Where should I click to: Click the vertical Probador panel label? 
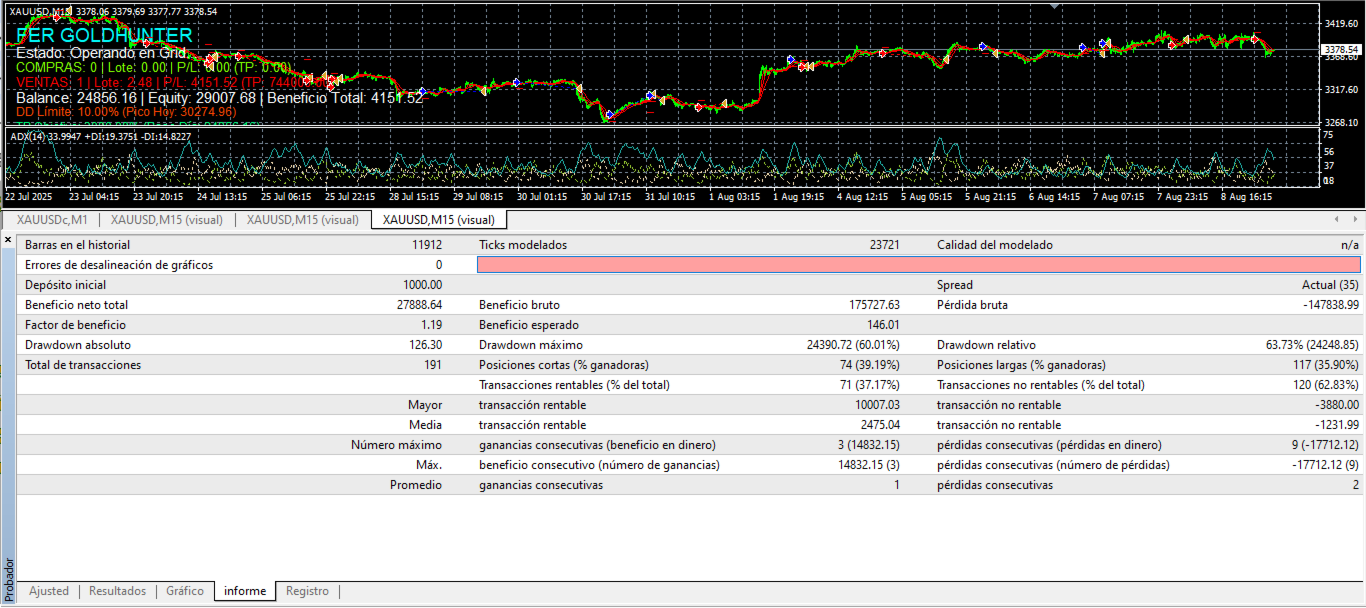point(9,578)
